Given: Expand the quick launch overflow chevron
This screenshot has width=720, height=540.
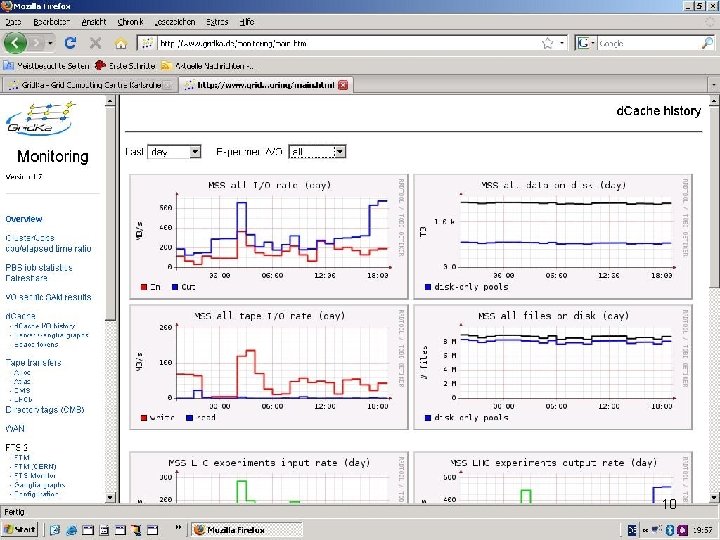Looking at the screenshot, I should coord(179,527).
